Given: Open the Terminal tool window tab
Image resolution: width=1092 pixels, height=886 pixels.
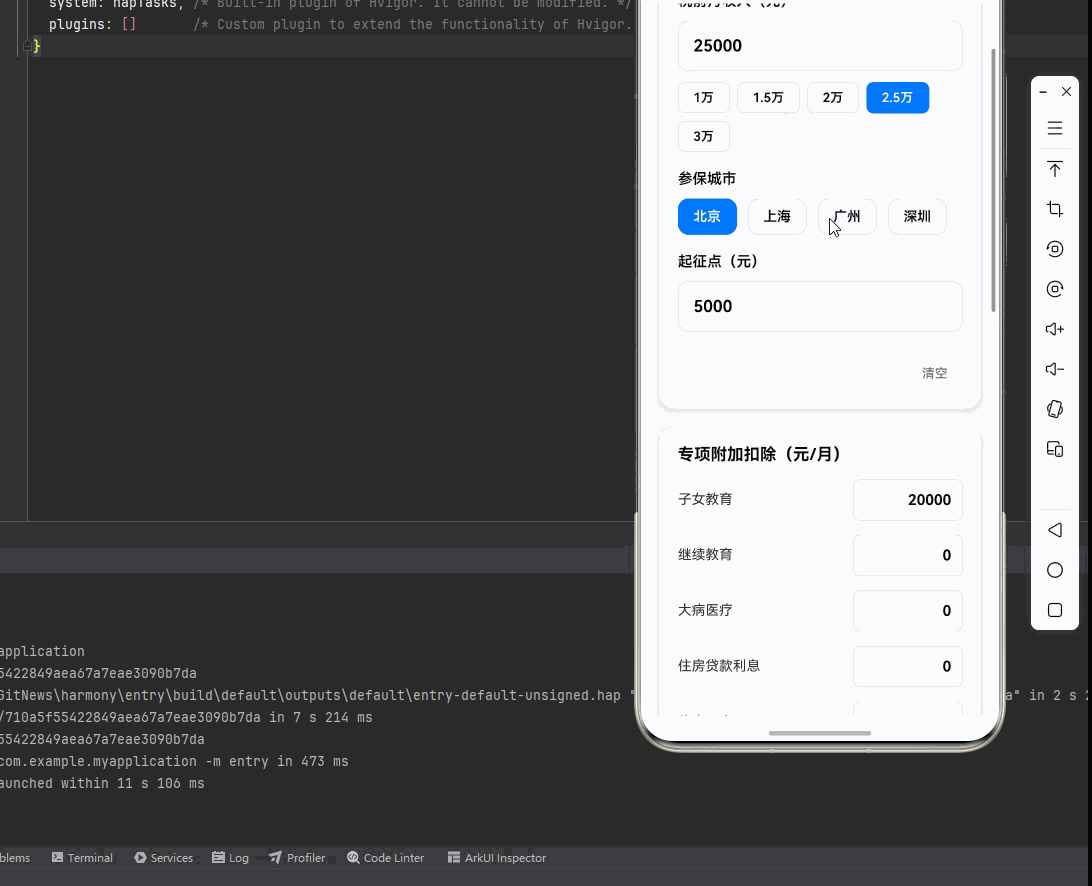Looking at the screenshot, I should [82, 857].
